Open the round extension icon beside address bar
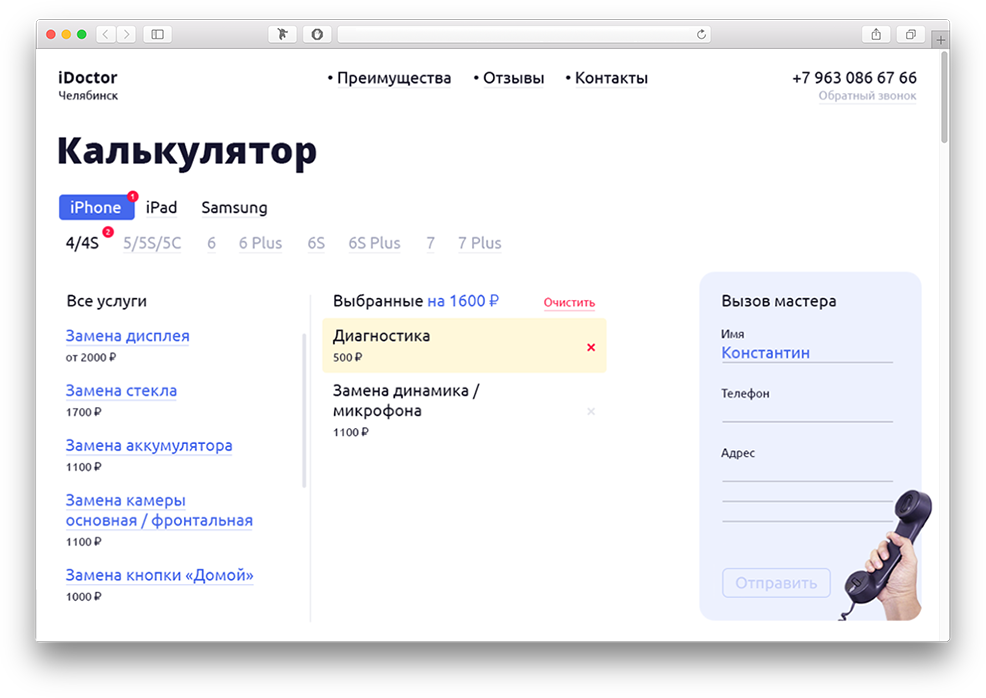Image resolution: width=986 pixels, height=698 pixels. click(317, 34)
